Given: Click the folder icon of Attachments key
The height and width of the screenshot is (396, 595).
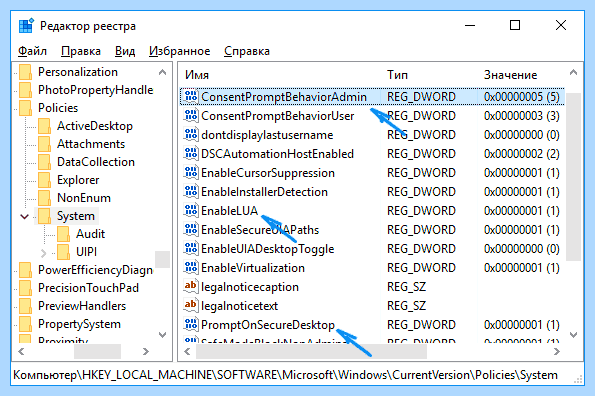Looking at the screenshot, I should coord(45,144).
